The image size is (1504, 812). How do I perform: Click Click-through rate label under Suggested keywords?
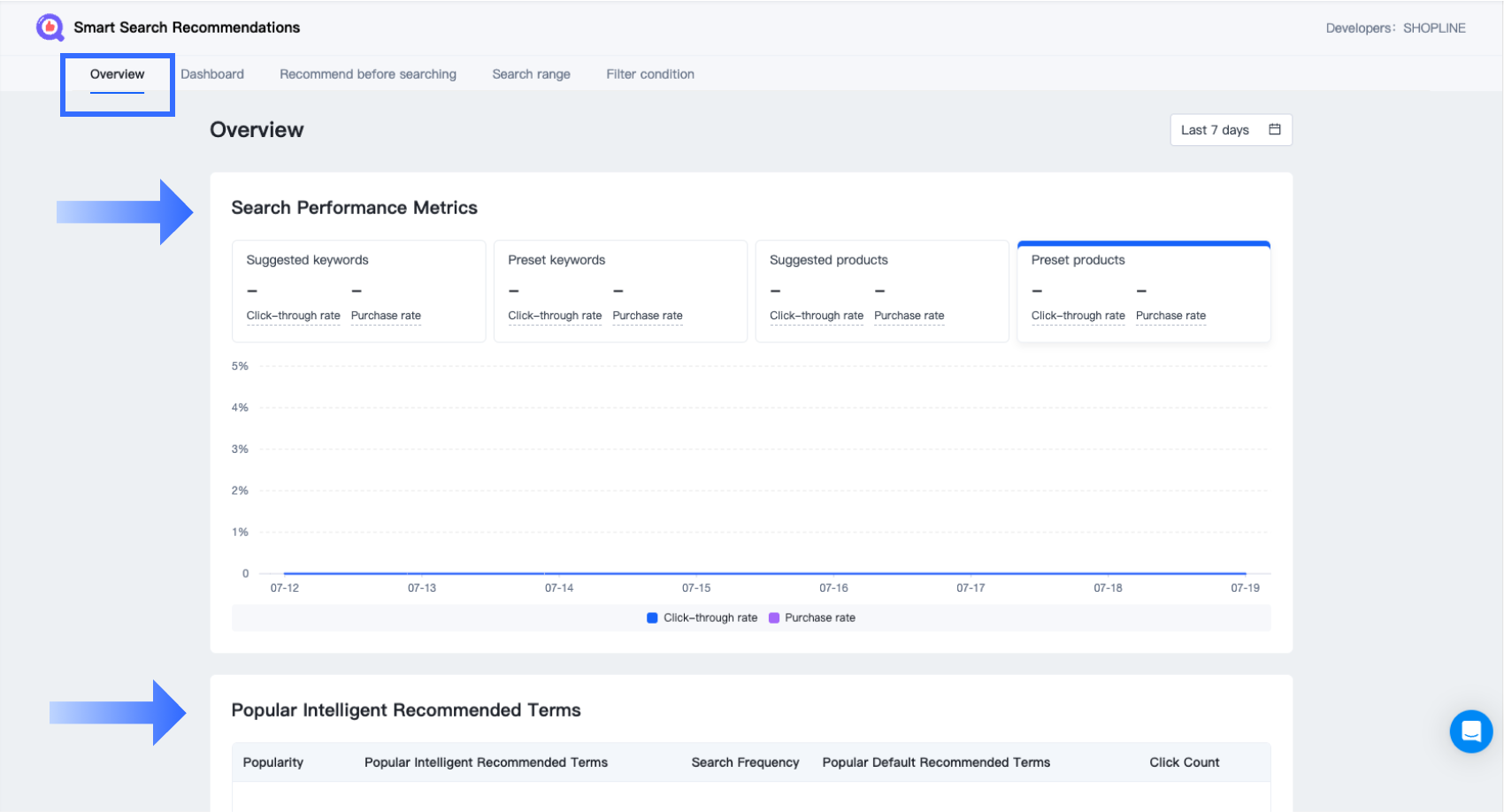point(293,316)
